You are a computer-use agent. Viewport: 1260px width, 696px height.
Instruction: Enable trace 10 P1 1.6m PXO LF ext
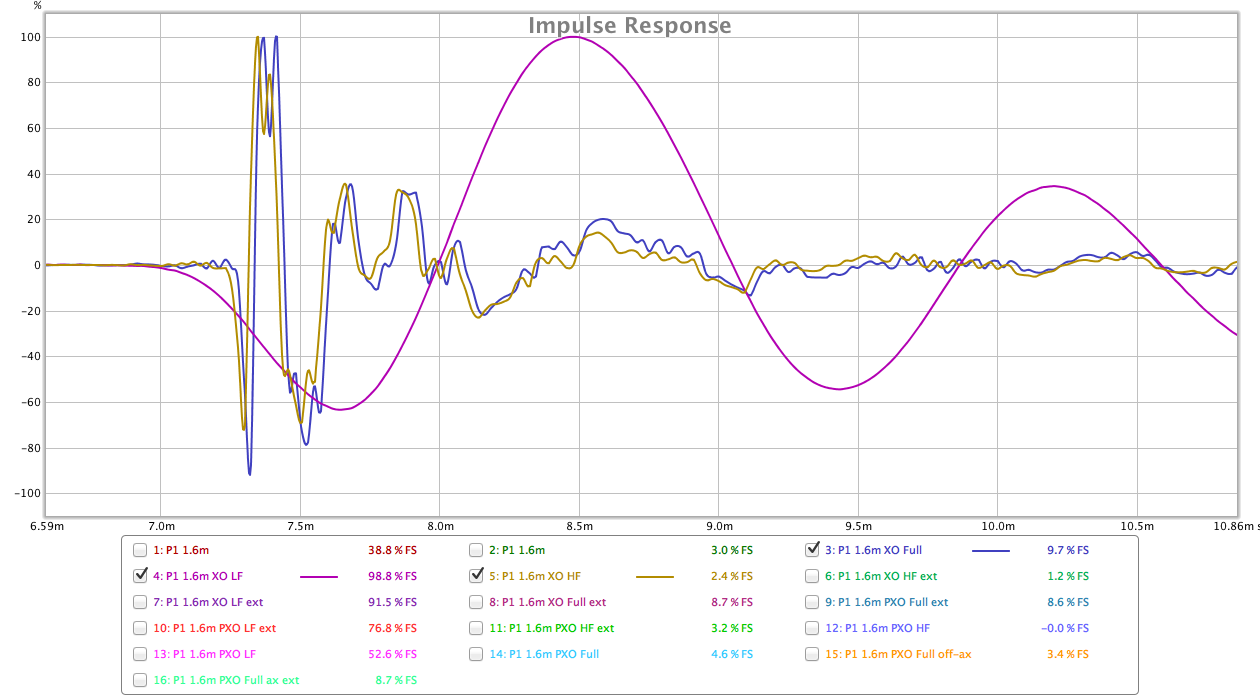[140, 627]
